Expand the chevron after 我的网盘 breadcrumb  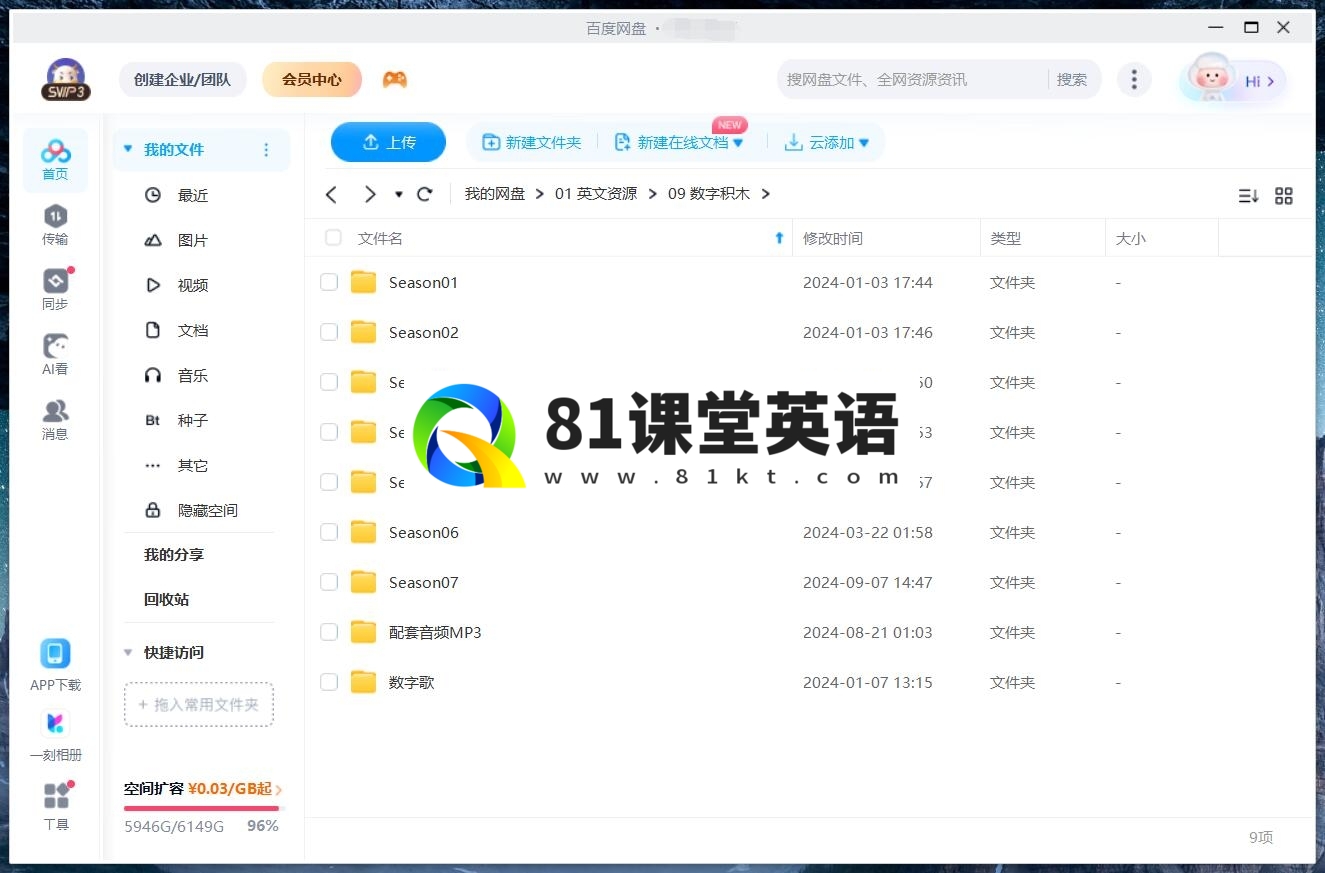tap(540, 194)
